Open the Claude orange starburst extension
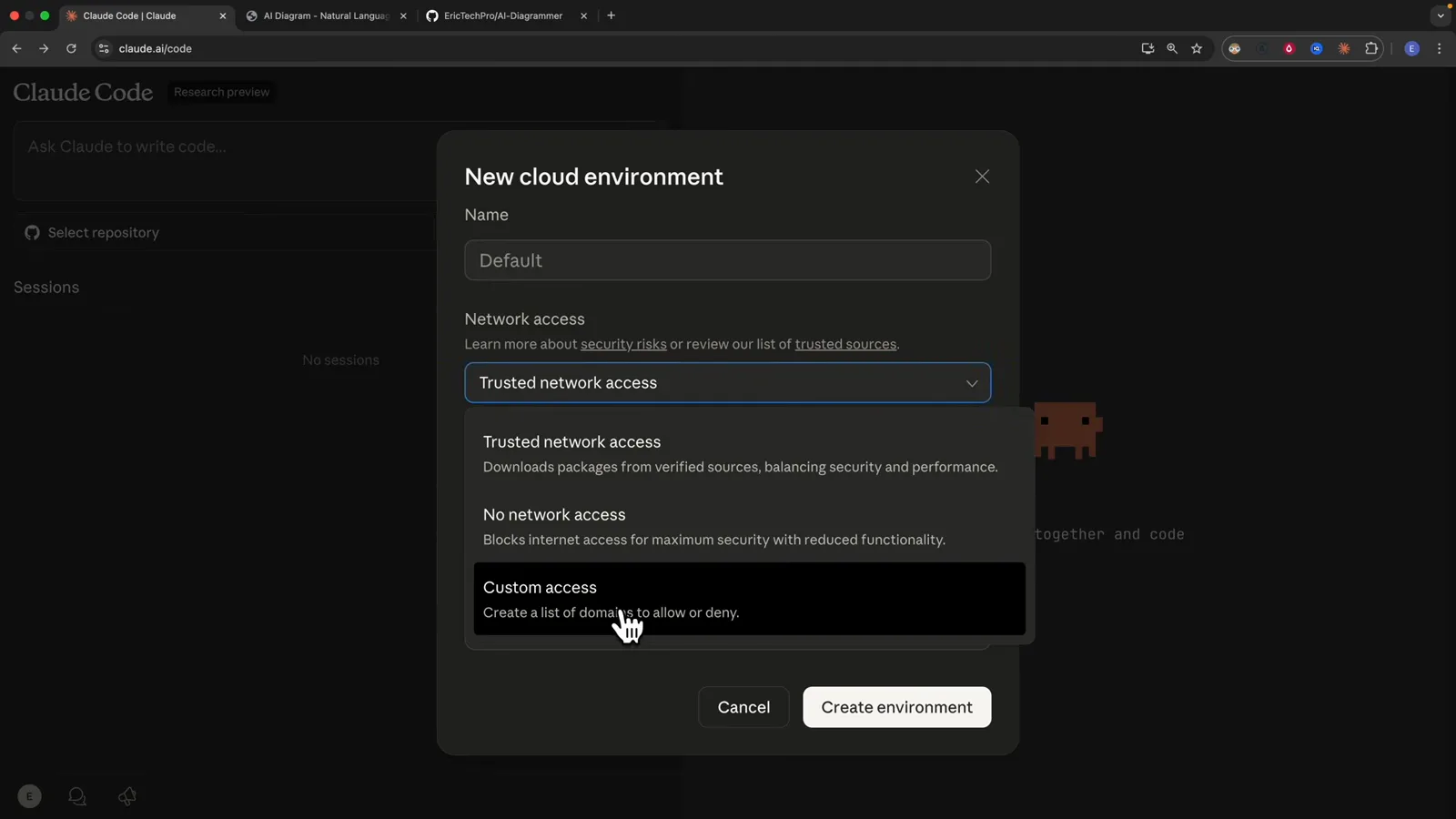The height and width of the screenshot is (819, 1456). 1344,48
